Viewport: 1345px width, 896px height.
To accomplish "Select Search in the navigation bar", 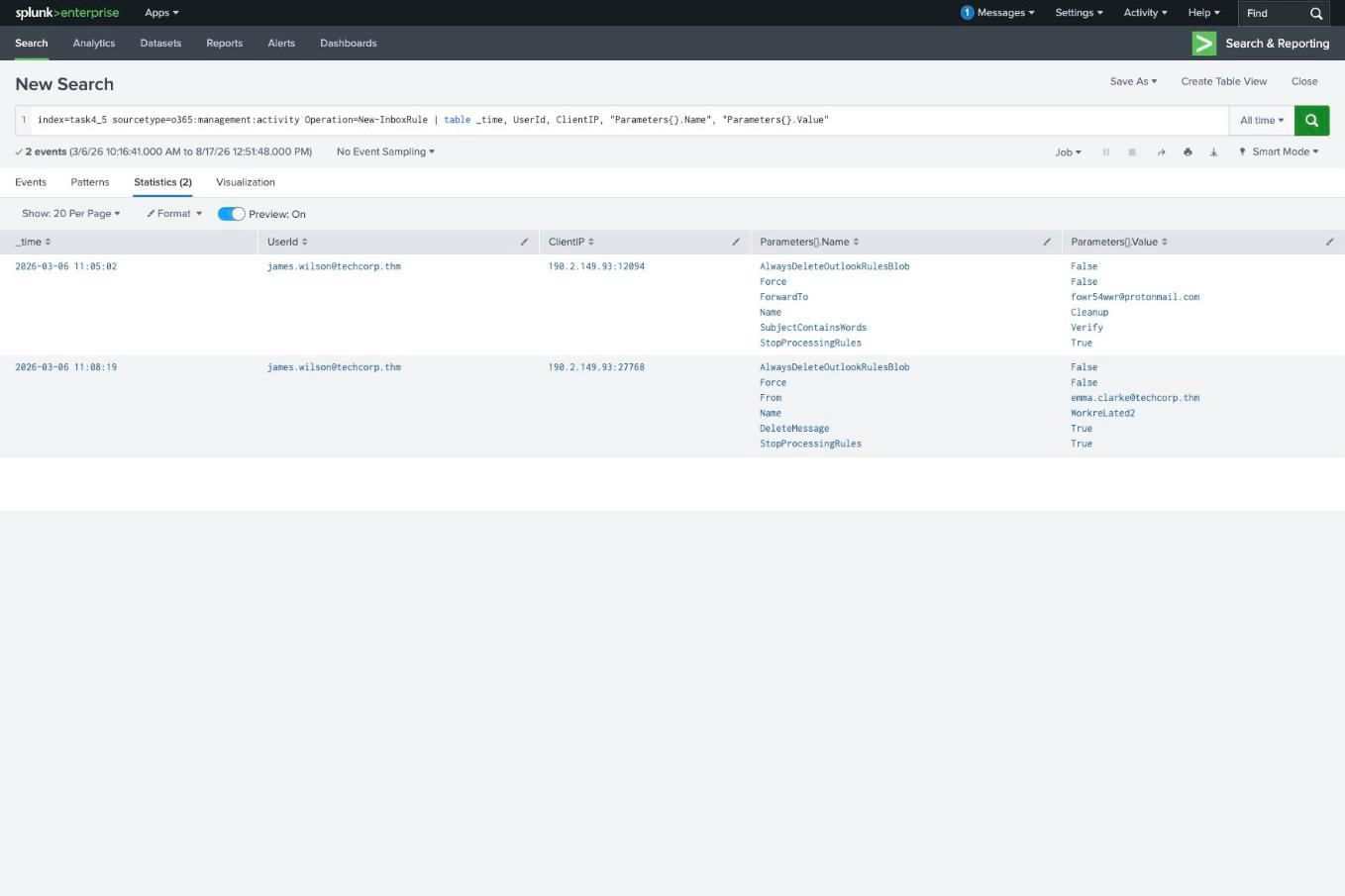I will click(x=31, y=44).
